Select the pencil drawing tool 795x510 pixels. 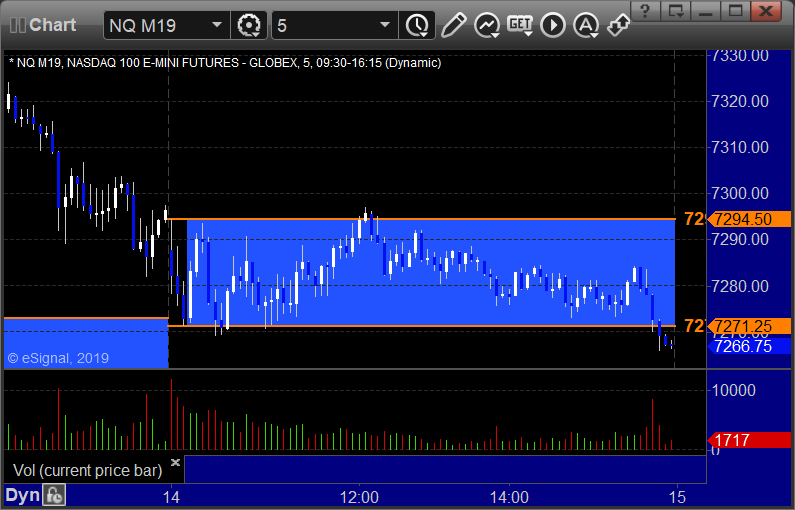[x=453, y=25]
